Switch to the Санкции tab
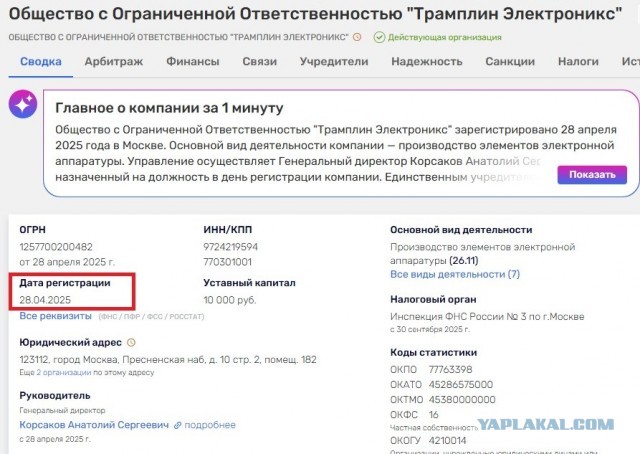The image size is (640, 454). pyautogui.click(x=510, y=62)
